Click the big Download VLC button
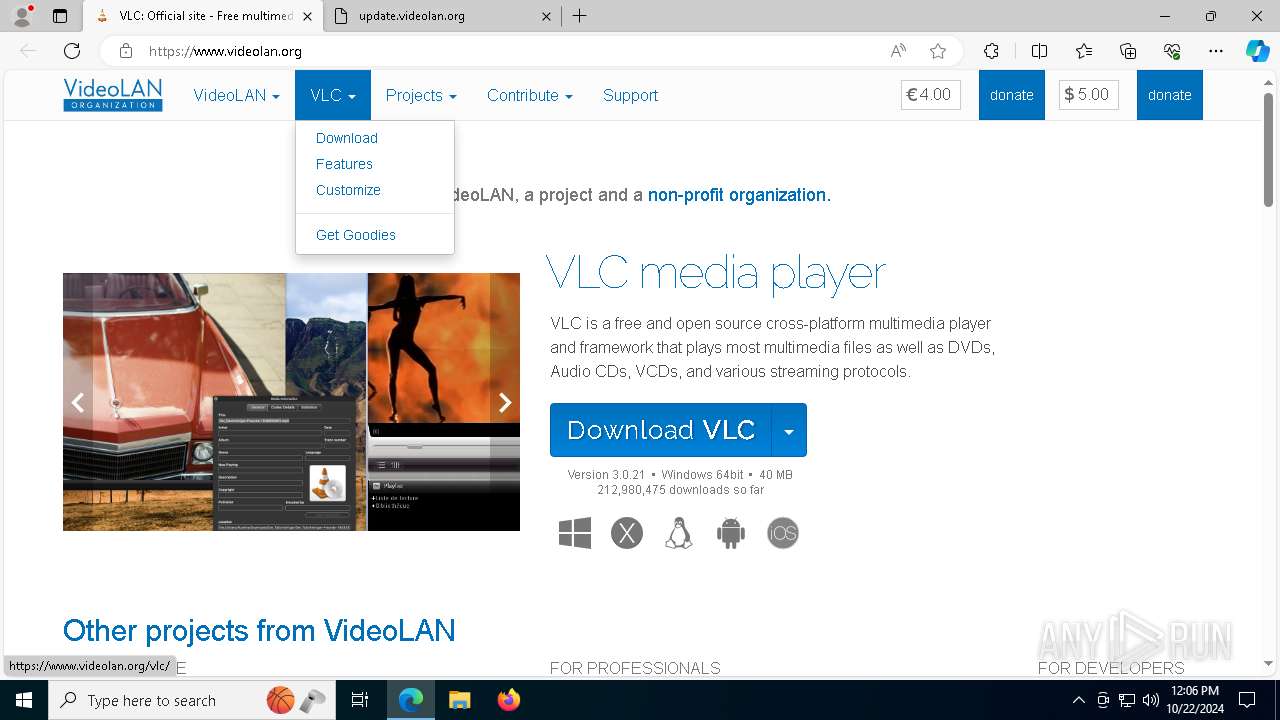This screenshot has width=1280, height=720. 661,430
